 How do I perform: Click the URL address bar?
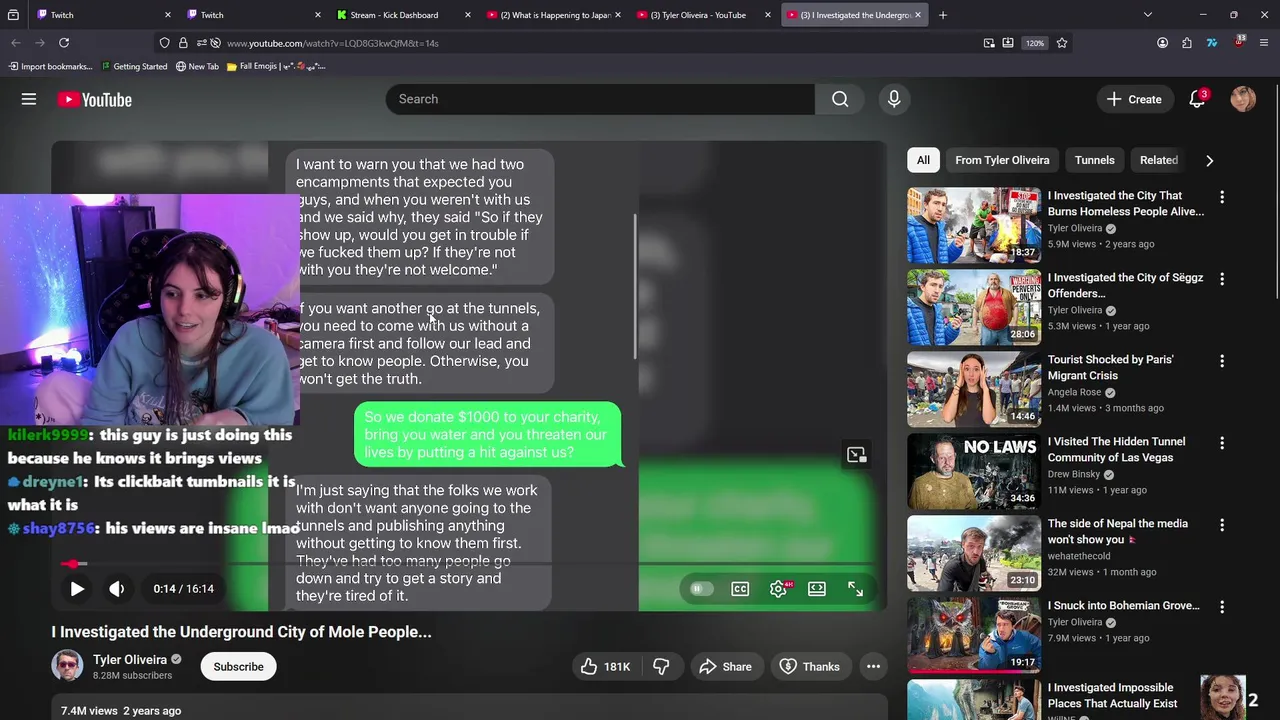click(600, 43)
